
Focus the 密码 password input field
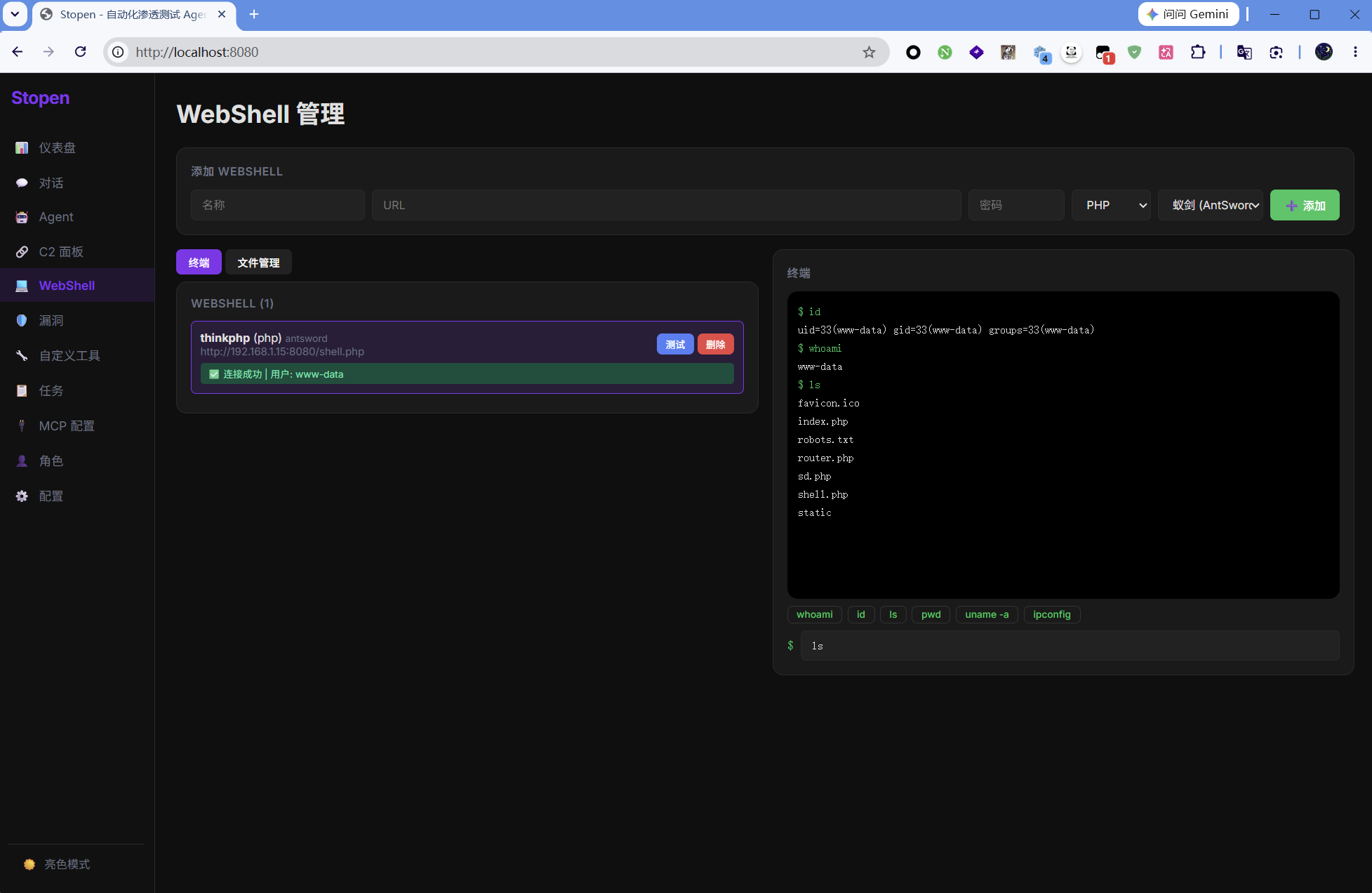[x=1016, y=205]
